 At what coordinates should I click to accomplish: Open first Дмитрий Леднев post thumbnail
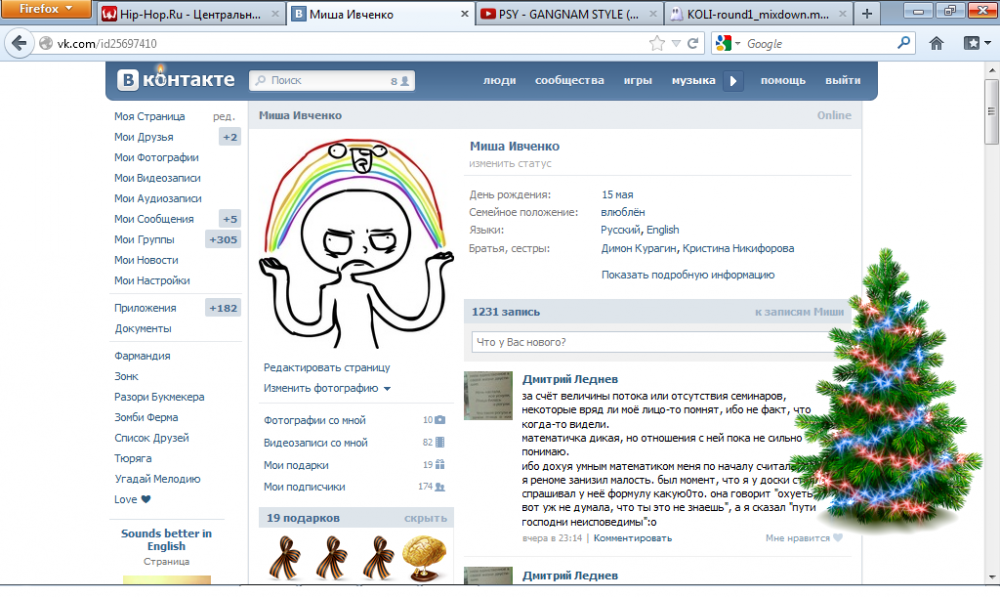point(488,395)
